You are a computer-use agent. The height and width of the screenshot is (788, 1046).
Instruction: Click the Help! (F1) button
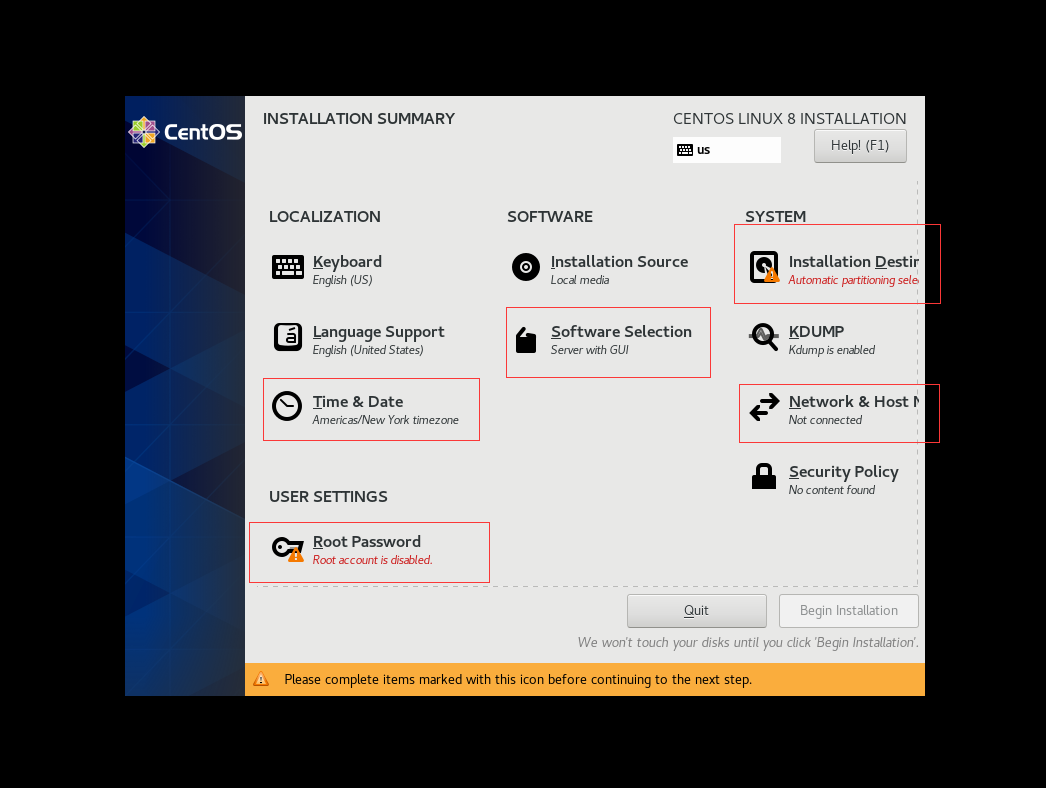coord(860,146)
